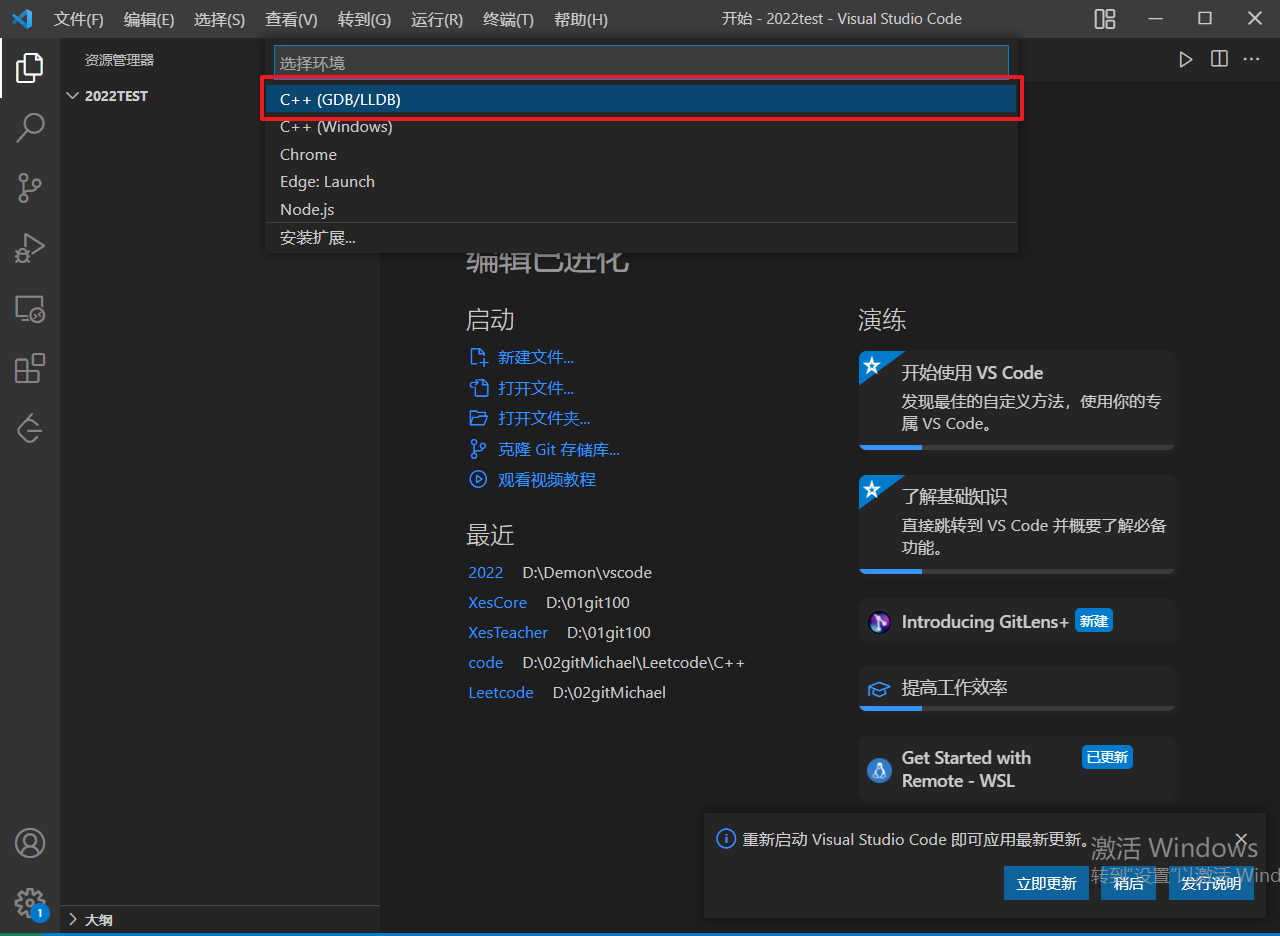Click the star badge on 开始使用 VS Code card
The width and height of the screenshot is (1280, 936).
[x=871, y=365]
